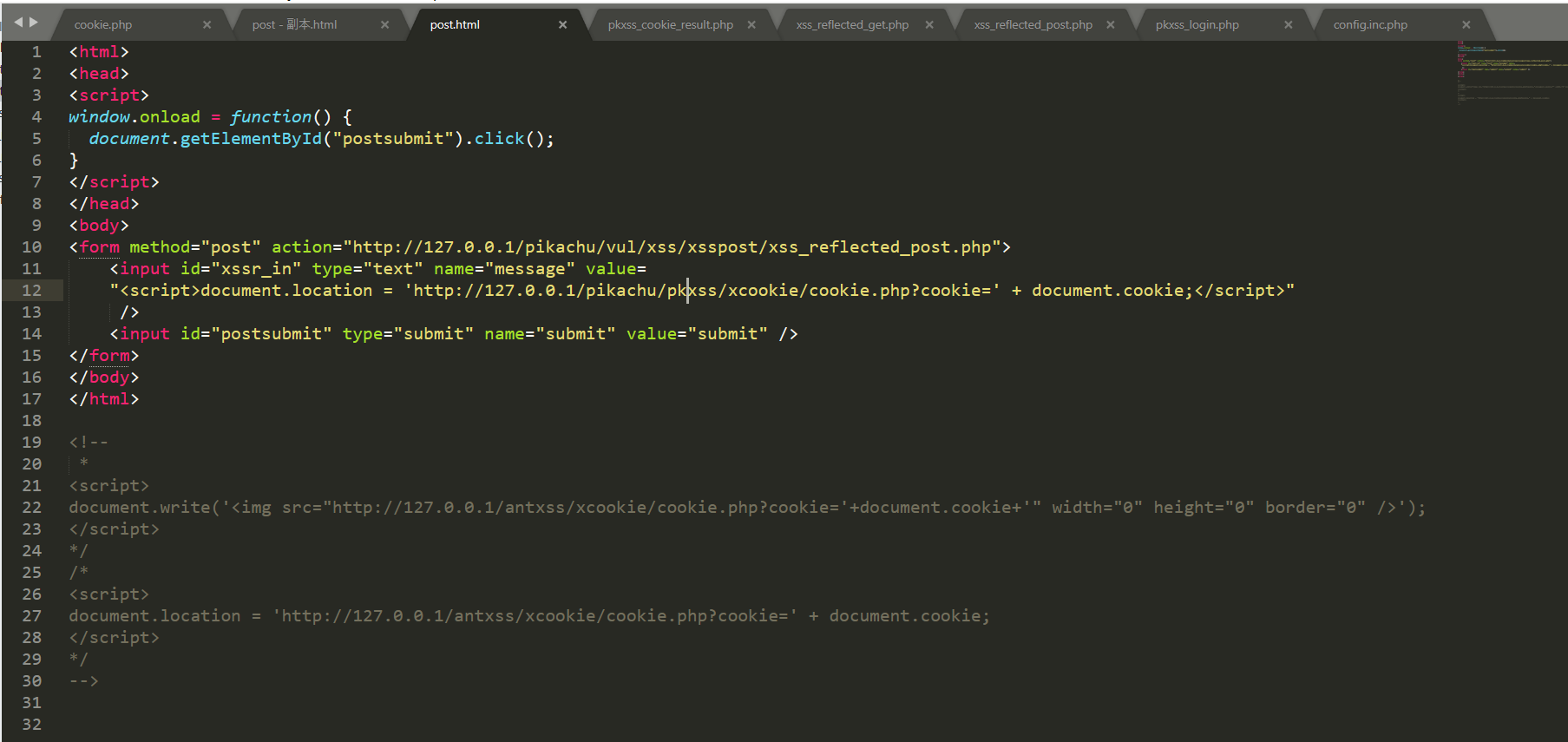
Task: Click line number 1 in gutter
Action: pyautogui.click(x=36, y=51)
